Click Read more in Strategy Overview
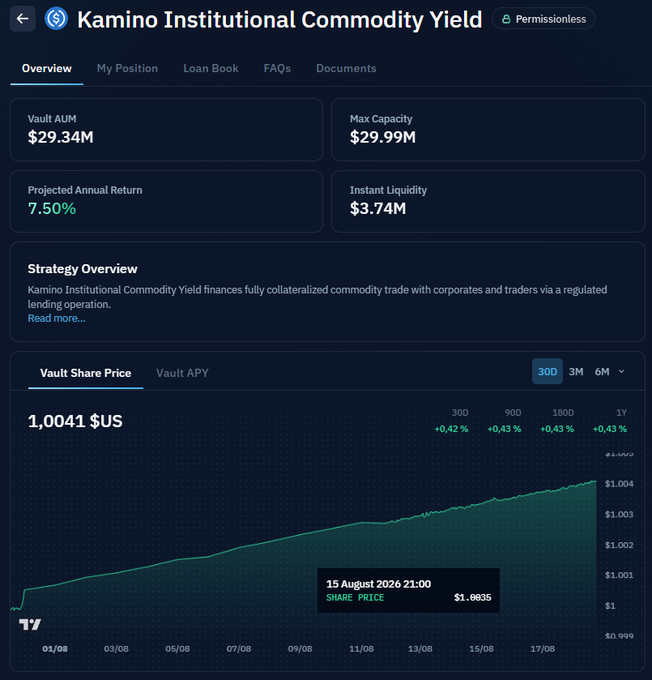Viewport: 652px width, 680px height. [57, 318]
